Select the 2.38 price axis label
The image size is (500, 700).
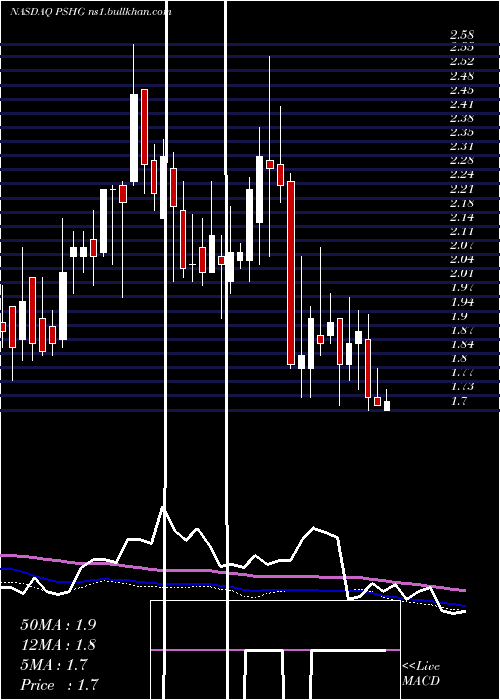coord(462,118)
